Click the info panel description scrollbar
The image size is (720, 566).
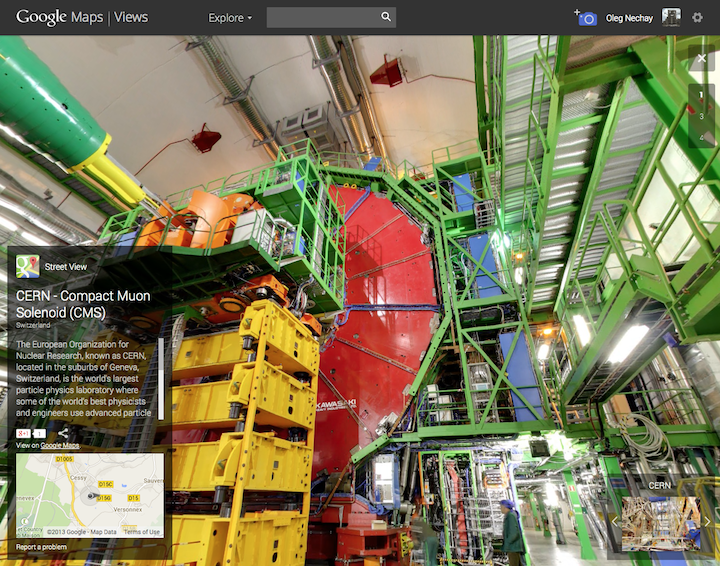coord(161,379)
